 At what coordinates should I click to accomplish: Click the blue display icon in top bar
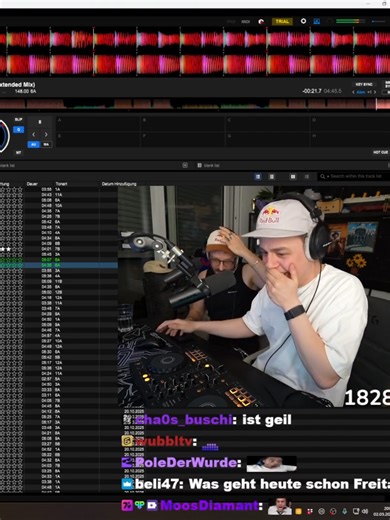[317, 21]
